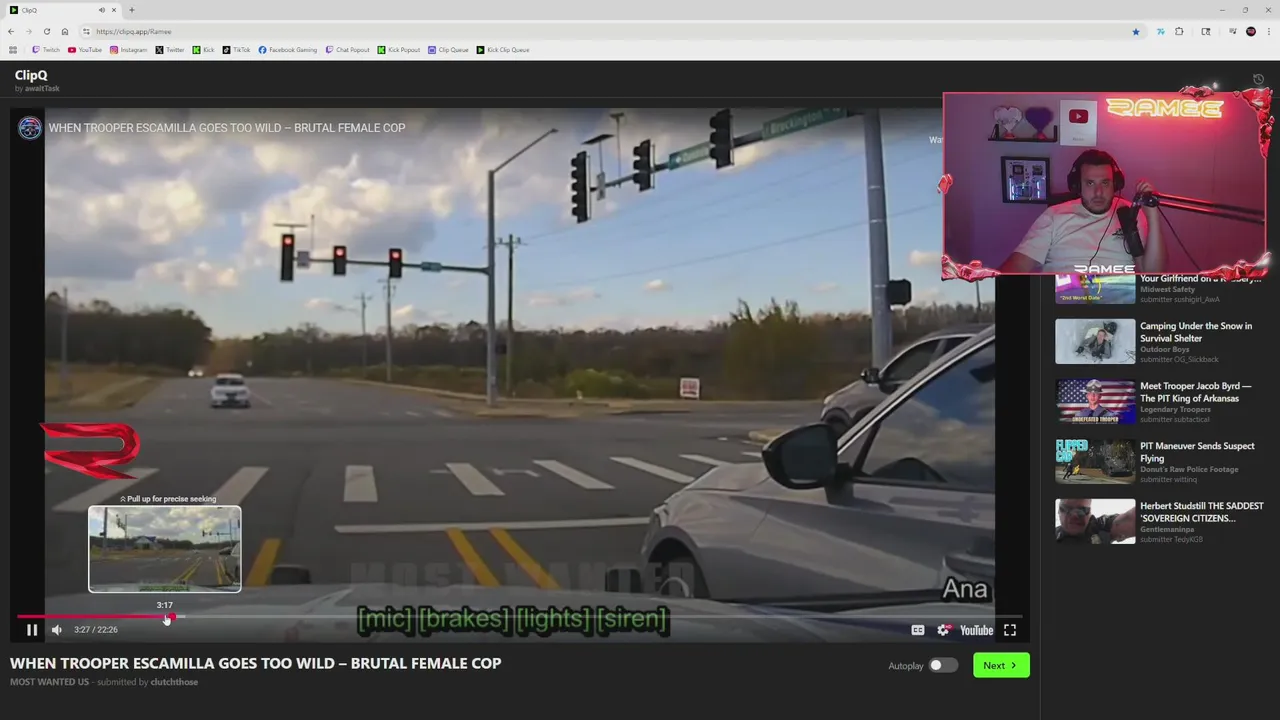Open the YouTube bookmark
Viewport: 1280px width, 720px height.
click(85, 49)
